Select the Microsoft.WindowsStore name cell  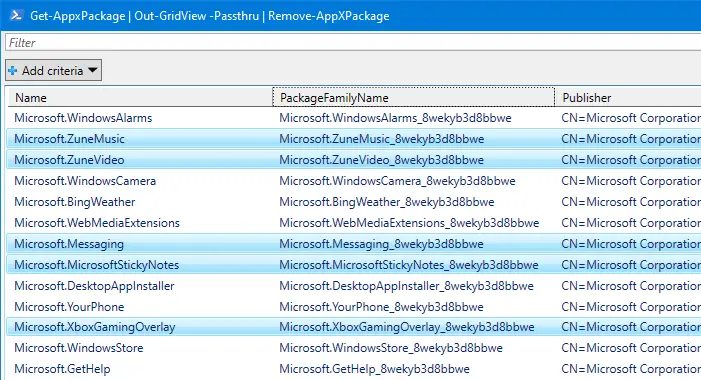click(x=79, y=348)
